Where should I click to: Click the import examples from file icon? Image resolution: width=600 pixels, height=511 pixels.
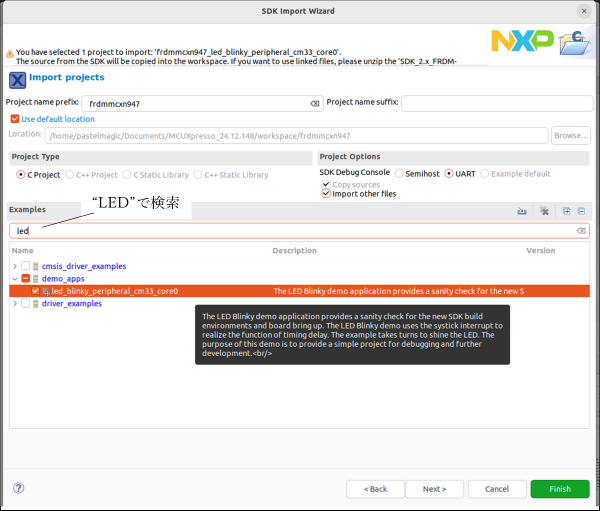point(522,211)
